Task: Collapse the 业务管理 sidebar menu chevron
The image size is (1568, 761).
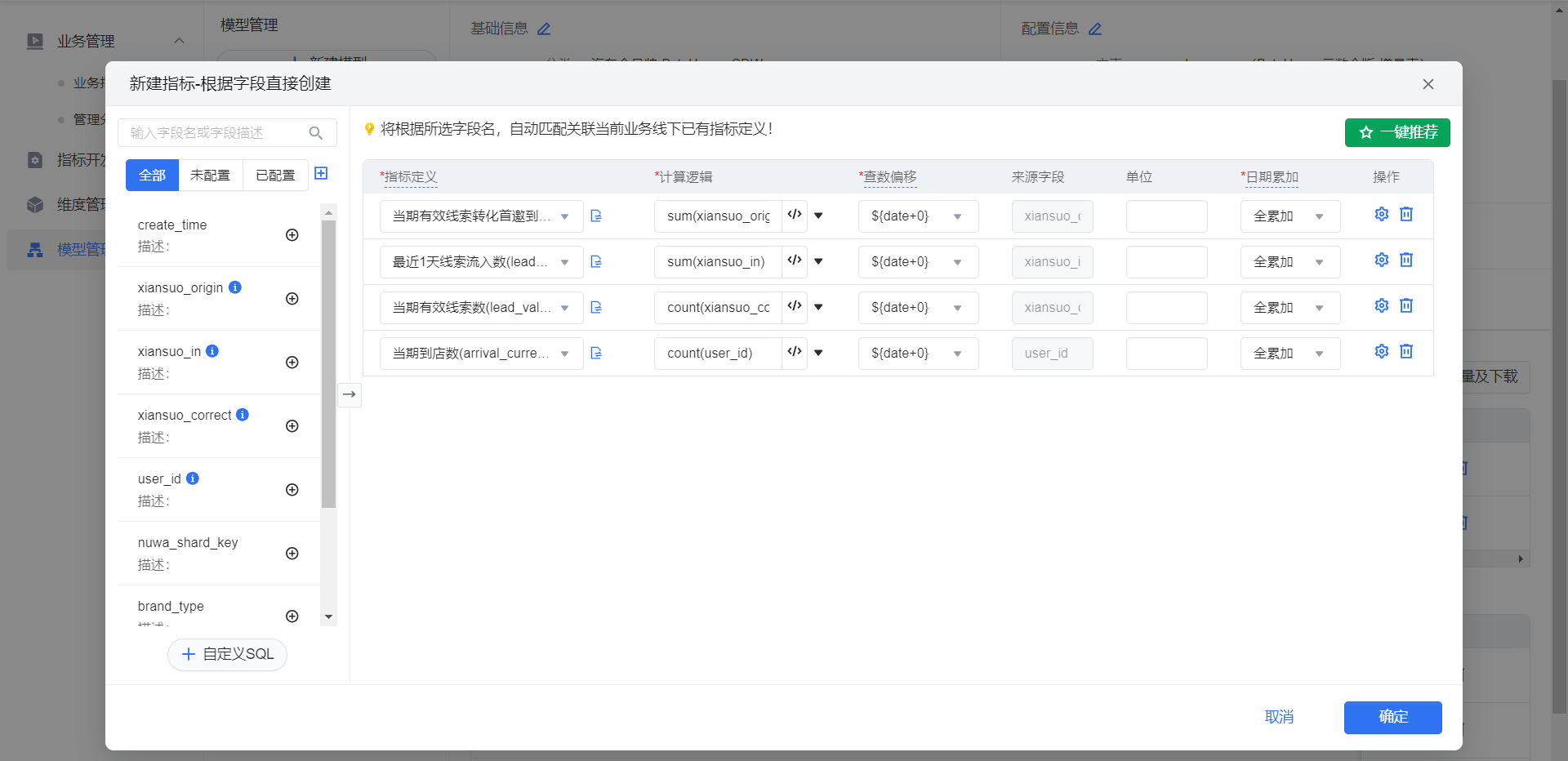Action: [x=180, y=41]
